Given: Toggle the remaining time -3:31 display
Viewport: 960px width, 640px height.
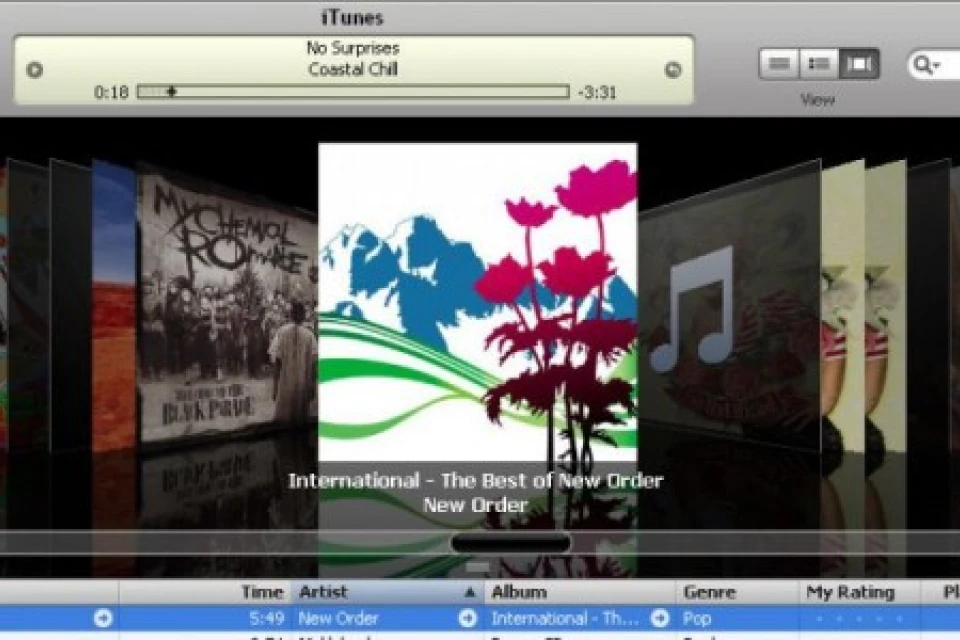Looking at the screenshot, I should pos(597,92).
